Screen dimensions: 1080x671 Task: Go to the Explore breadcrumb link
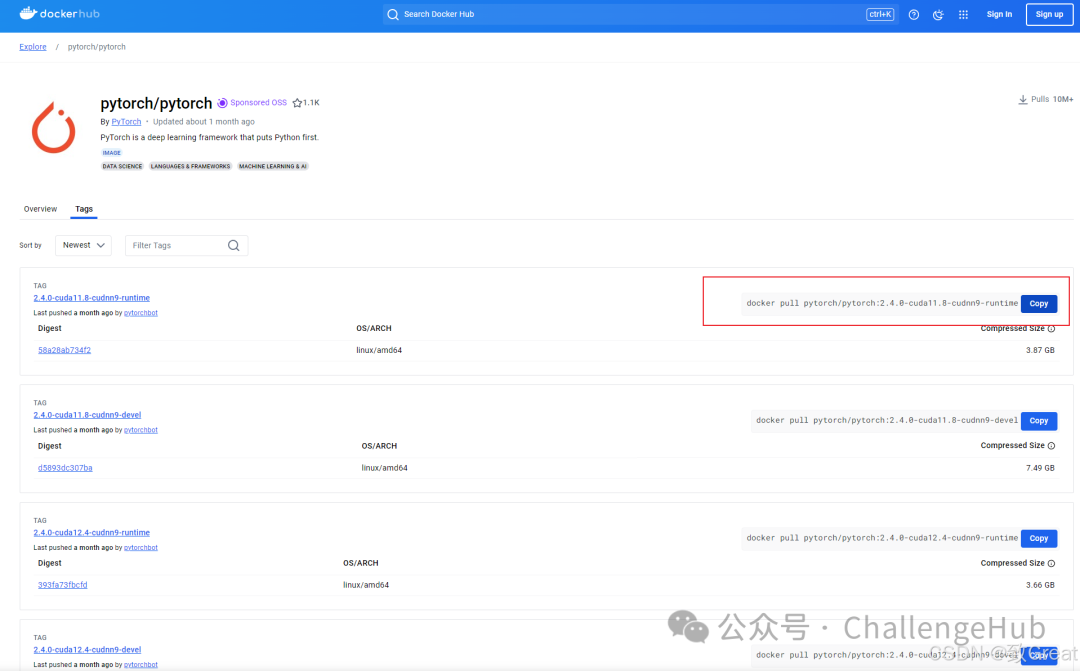[33, 47]
